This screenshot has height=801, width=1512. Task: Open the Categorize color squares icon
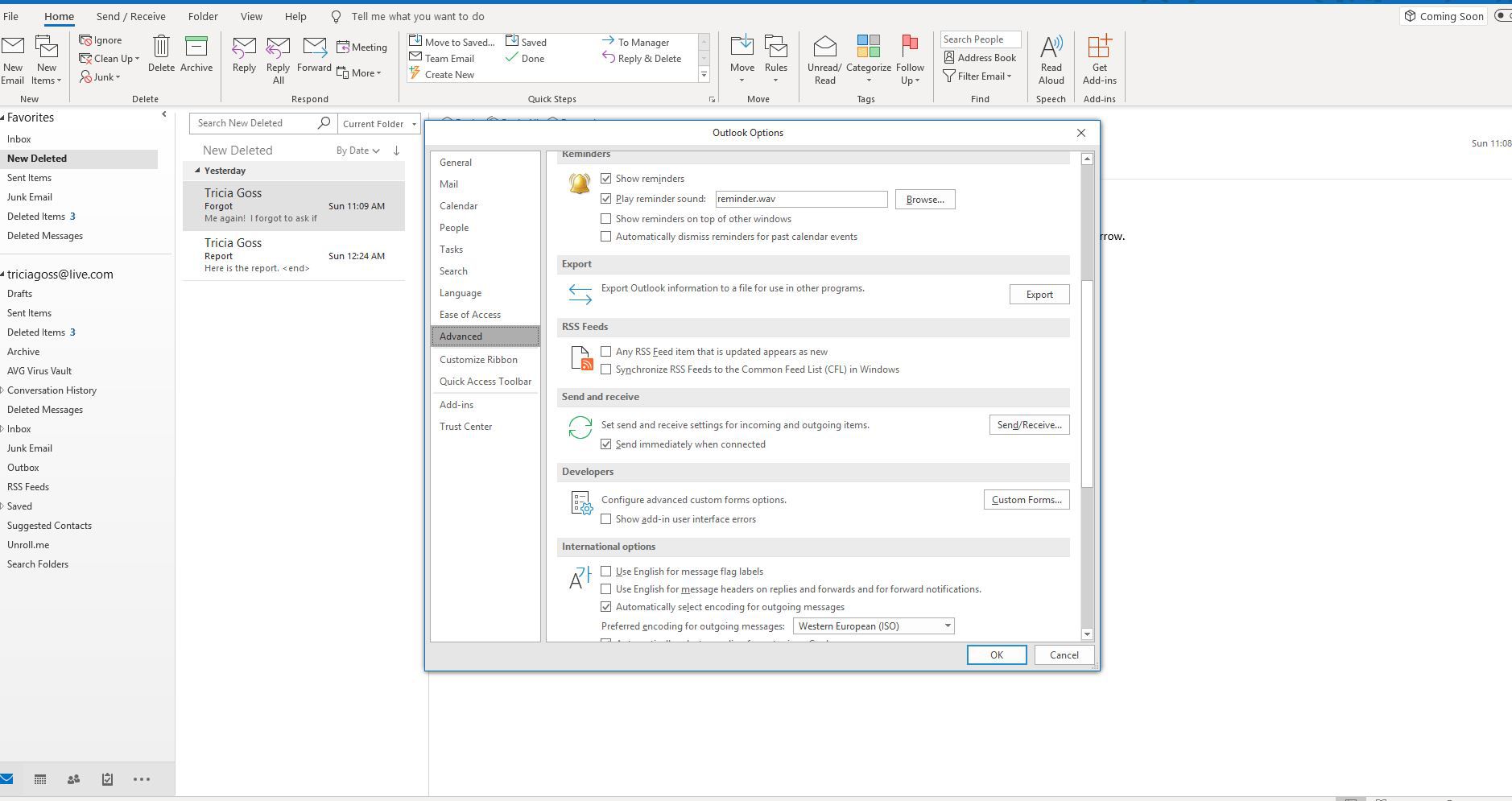coord(869,47)
